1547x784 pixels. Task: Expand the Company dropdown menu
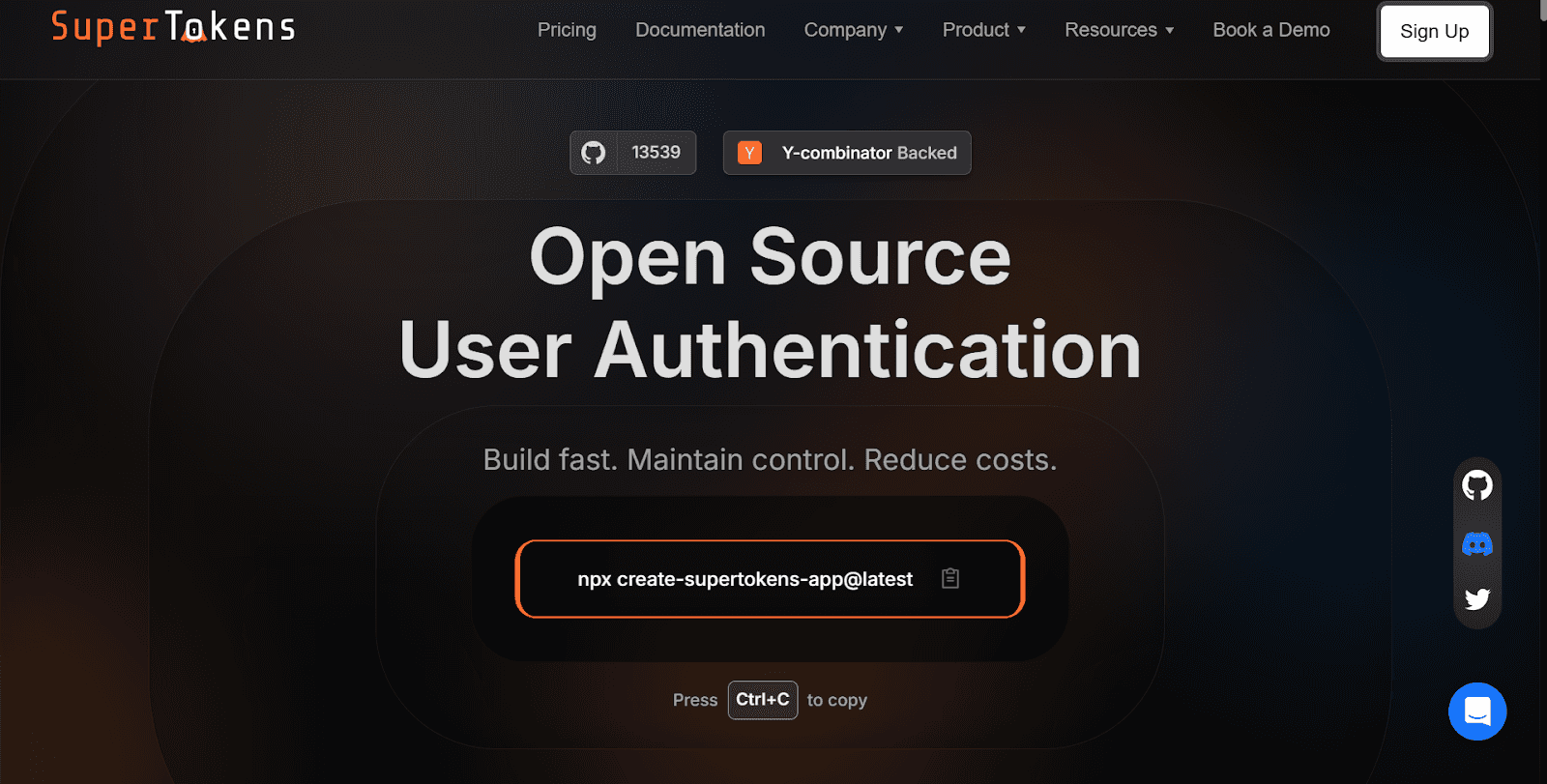point(853,30)
